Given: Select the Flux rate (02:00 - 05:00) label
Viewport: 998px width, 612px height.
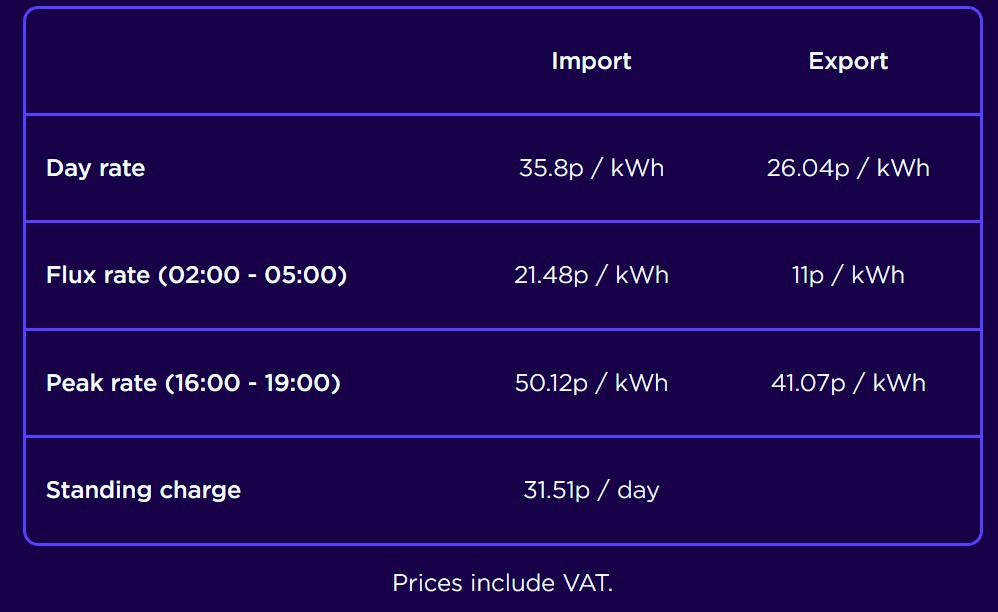Looking at the screenshot, I should pyautogui.click(x=197, y=275).
